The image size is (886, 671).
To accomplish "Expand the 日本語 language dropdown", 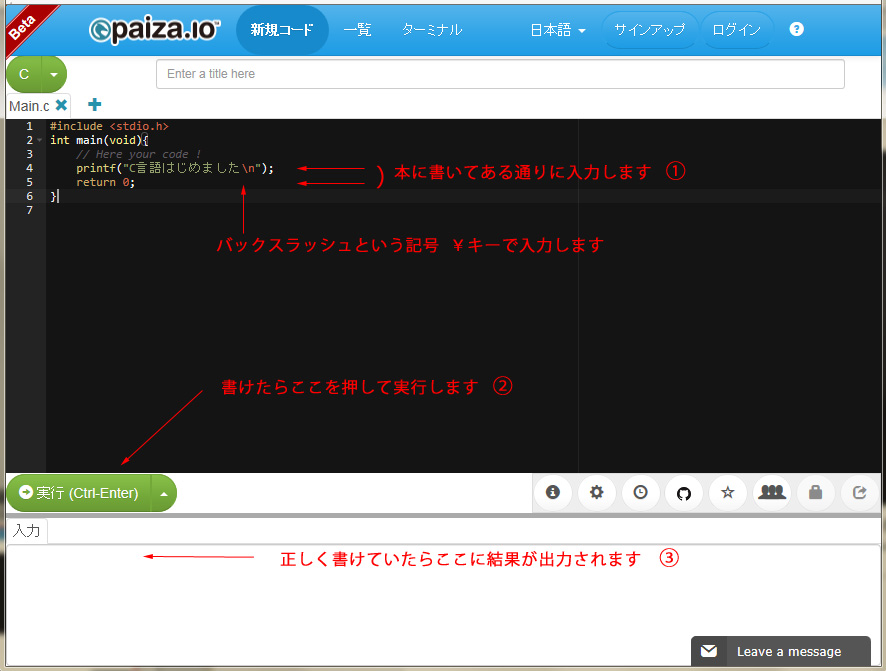I will 557,30.
